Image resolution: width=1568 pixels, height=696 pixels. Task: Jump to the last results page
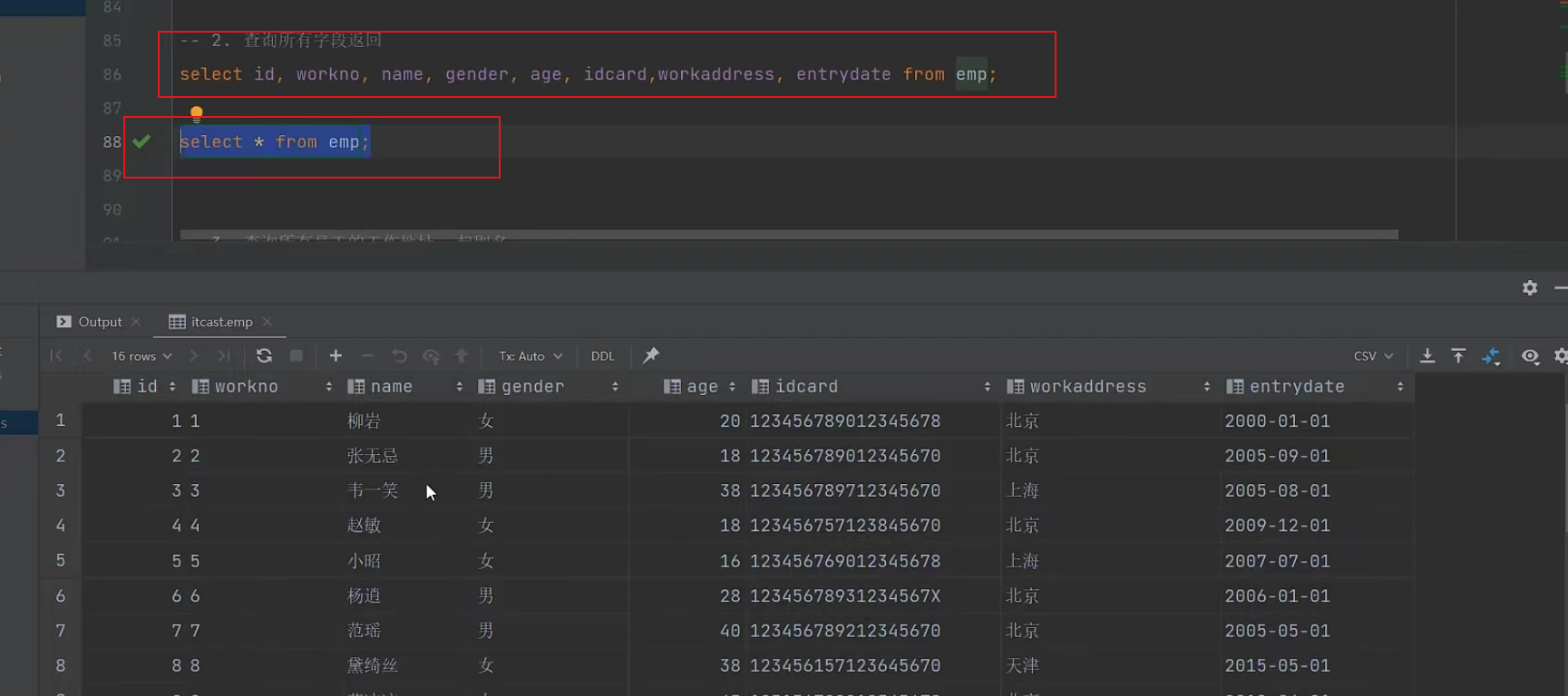[x=224, y=356]
